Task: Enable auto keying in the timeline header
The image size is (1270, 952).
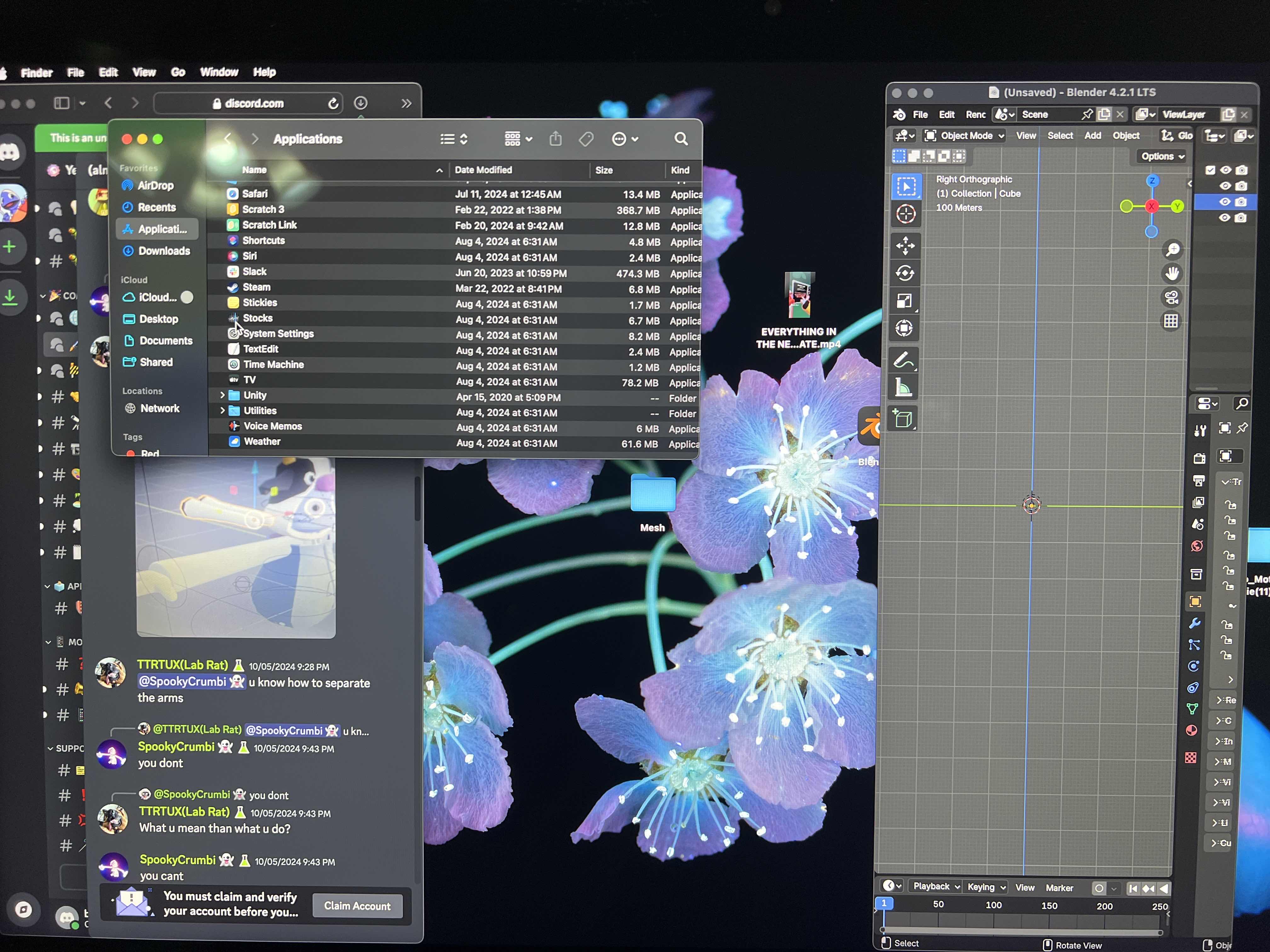Action: (1099, 888)
